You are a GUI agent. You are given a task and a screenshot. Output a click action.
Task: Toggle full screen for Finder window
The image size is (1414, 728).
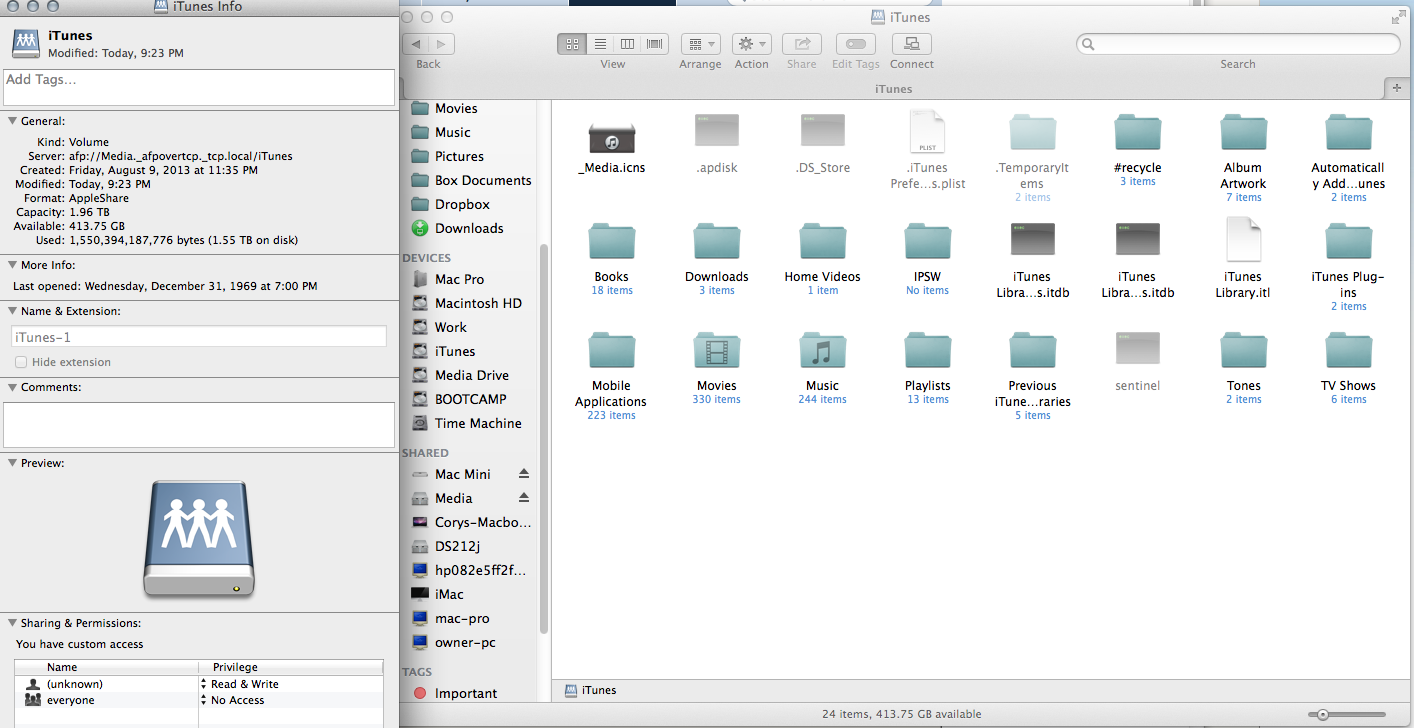[x=1398, y=17]
